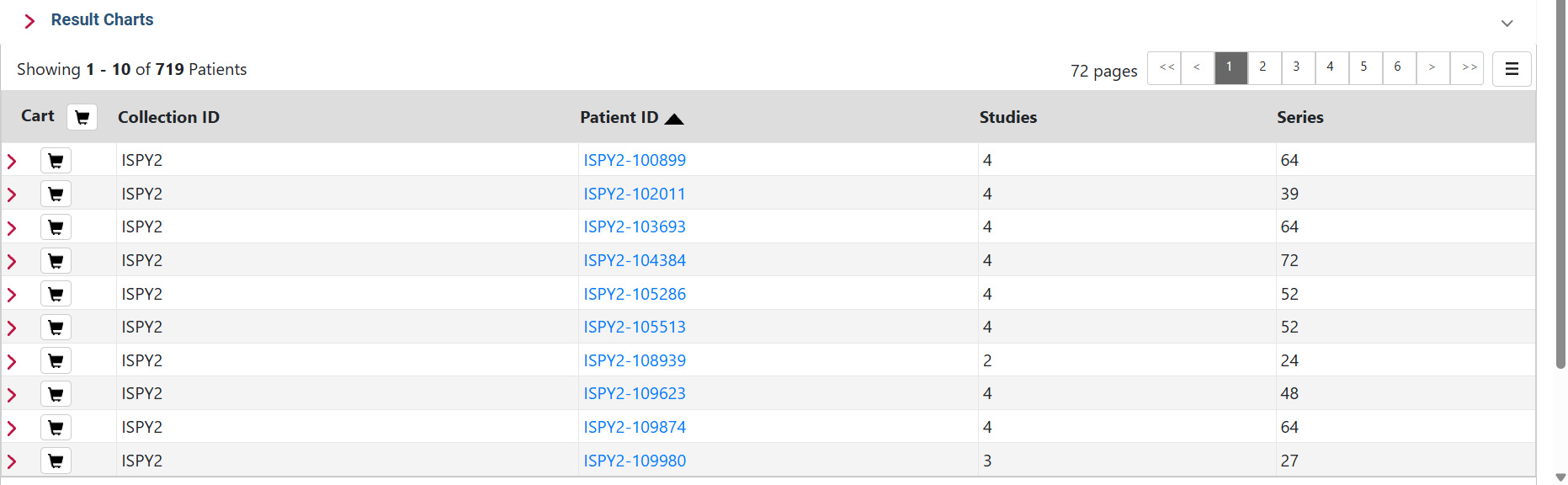The image size is (1568, 485).
Task: Expand row details for ISPY2-109623
Action: 12,395
